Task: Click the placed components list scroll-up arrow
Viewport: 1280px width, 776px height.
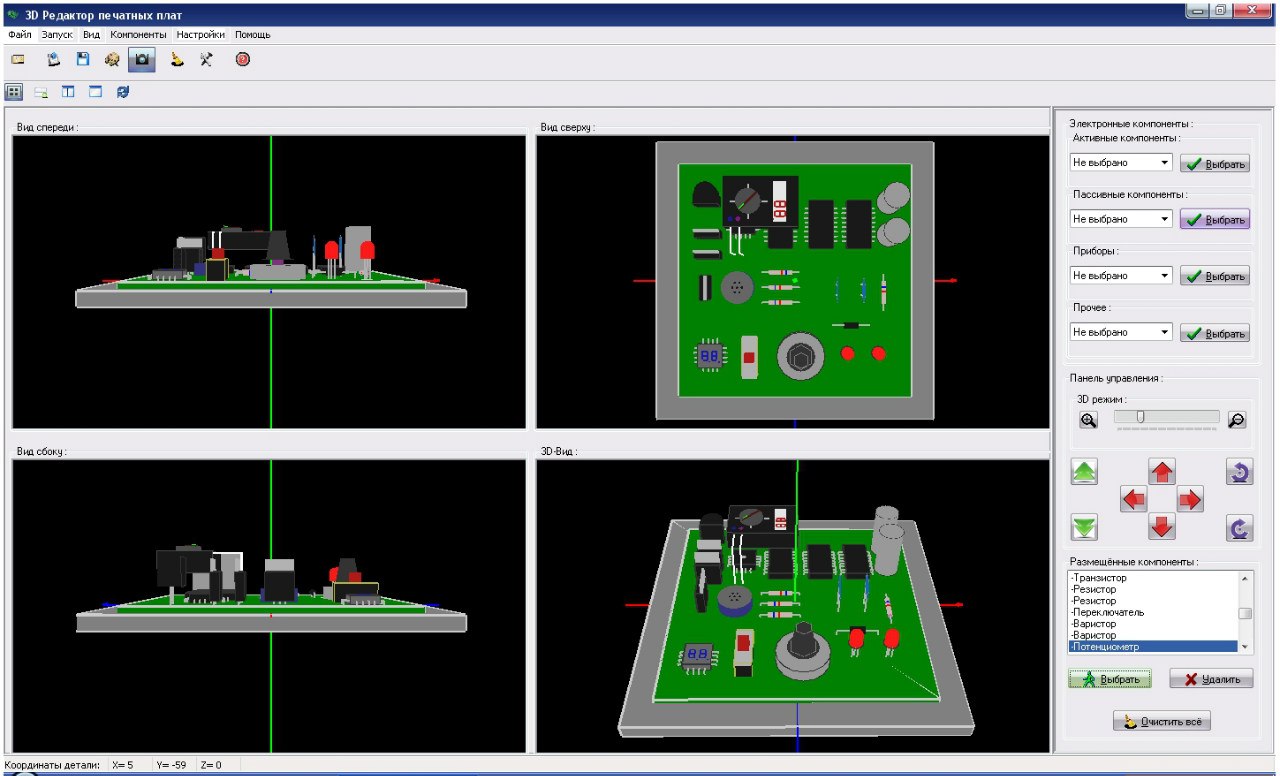Action: tap(1245, 578)
